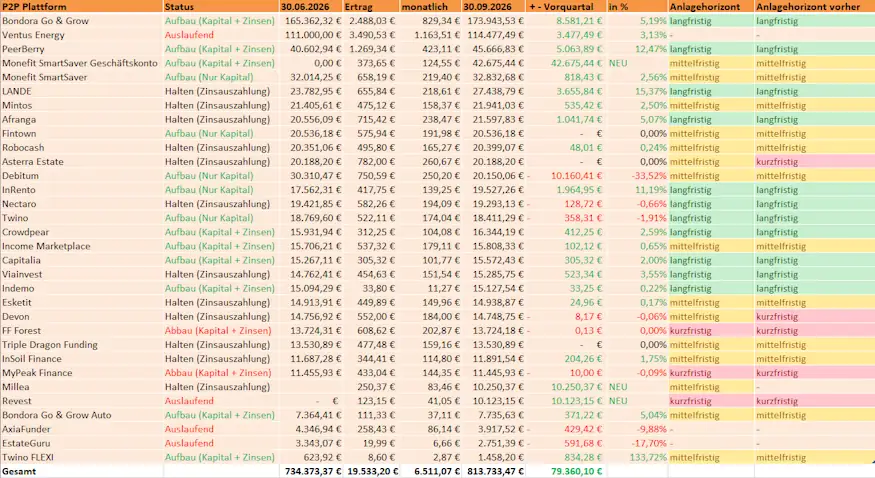The image size is (875, 478).
Task: Click the 'PeerBerry' platform cell
Action: 81,49
